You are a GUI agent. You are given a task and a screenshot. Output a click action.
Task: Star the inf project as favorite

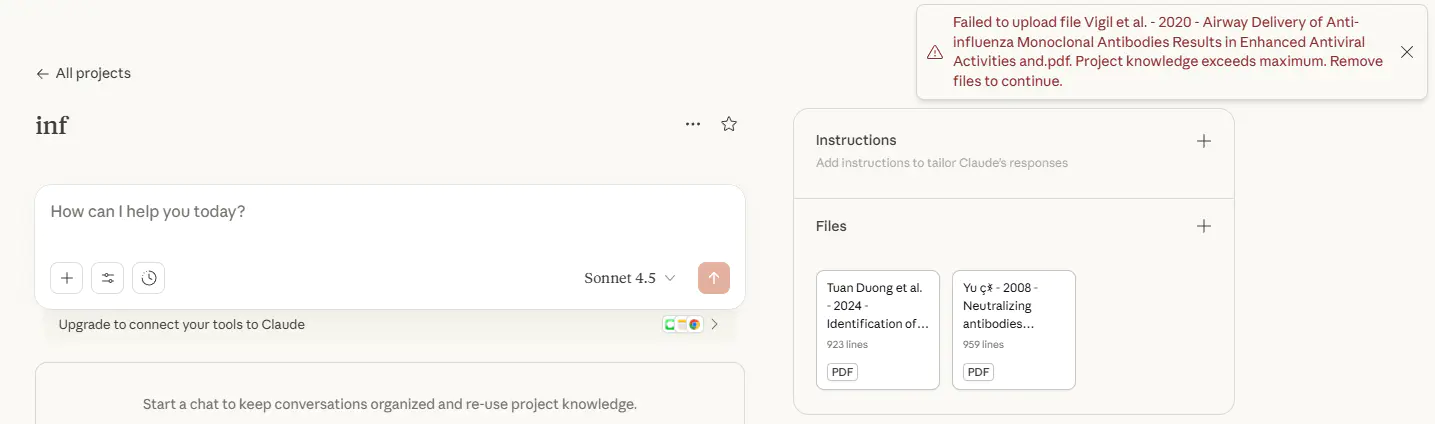[729, 124]
